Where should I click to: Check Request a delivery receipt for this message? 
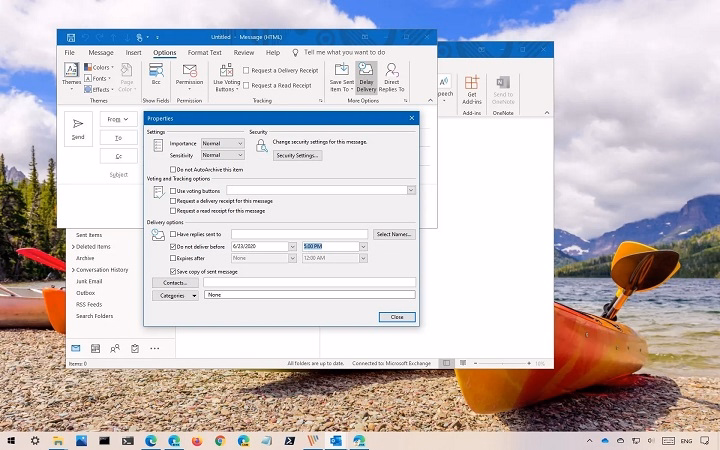(x=173, y=201)
